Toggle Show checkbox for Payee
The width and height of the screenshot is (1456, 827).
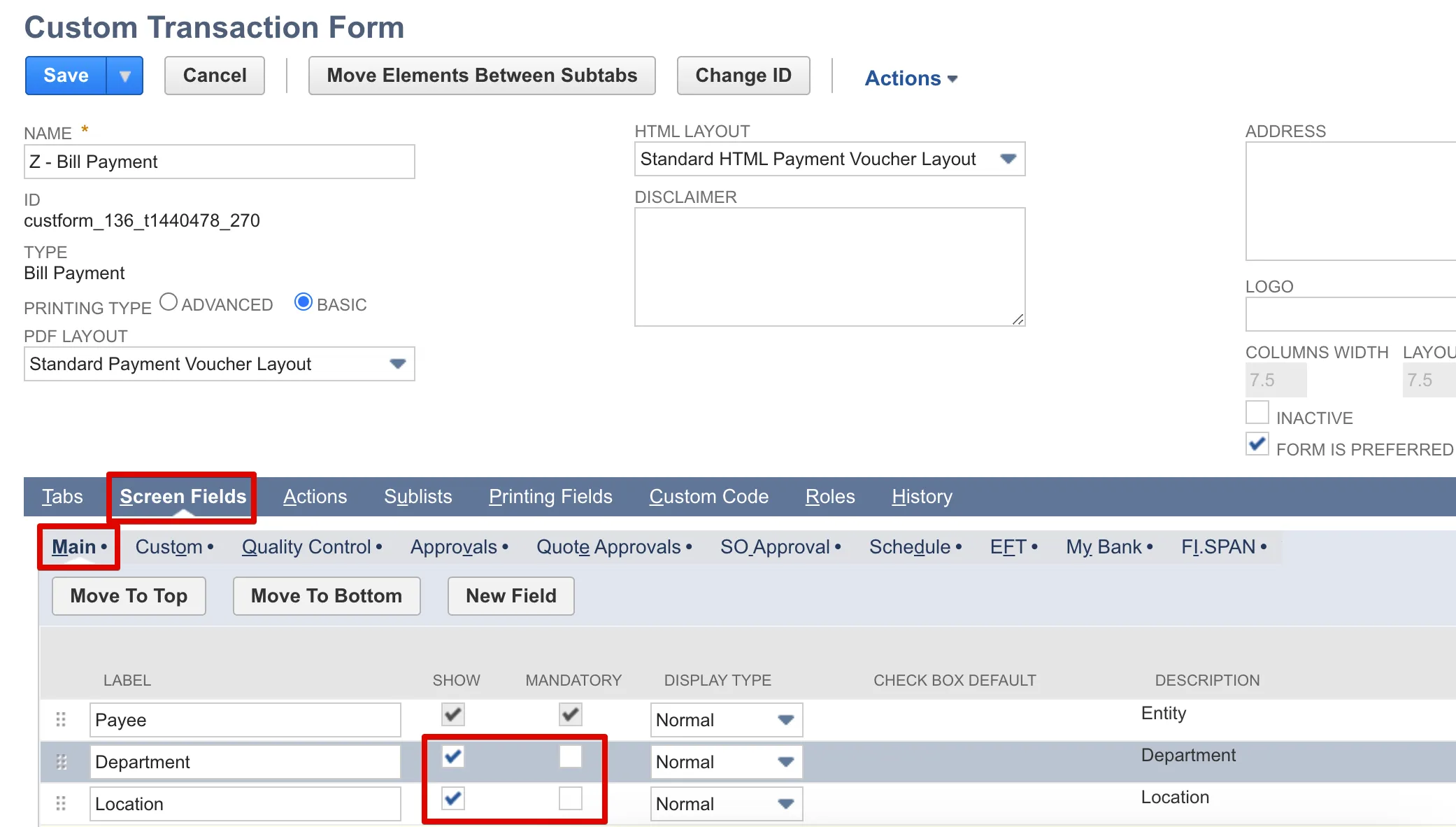(453, 714)
